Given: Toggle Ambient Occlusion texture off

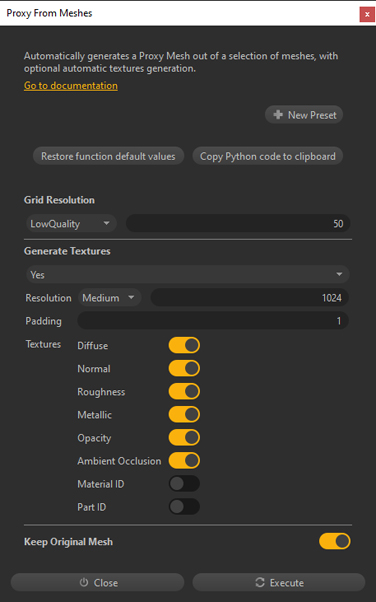Looking at the screenshot, I should (184, 460).
